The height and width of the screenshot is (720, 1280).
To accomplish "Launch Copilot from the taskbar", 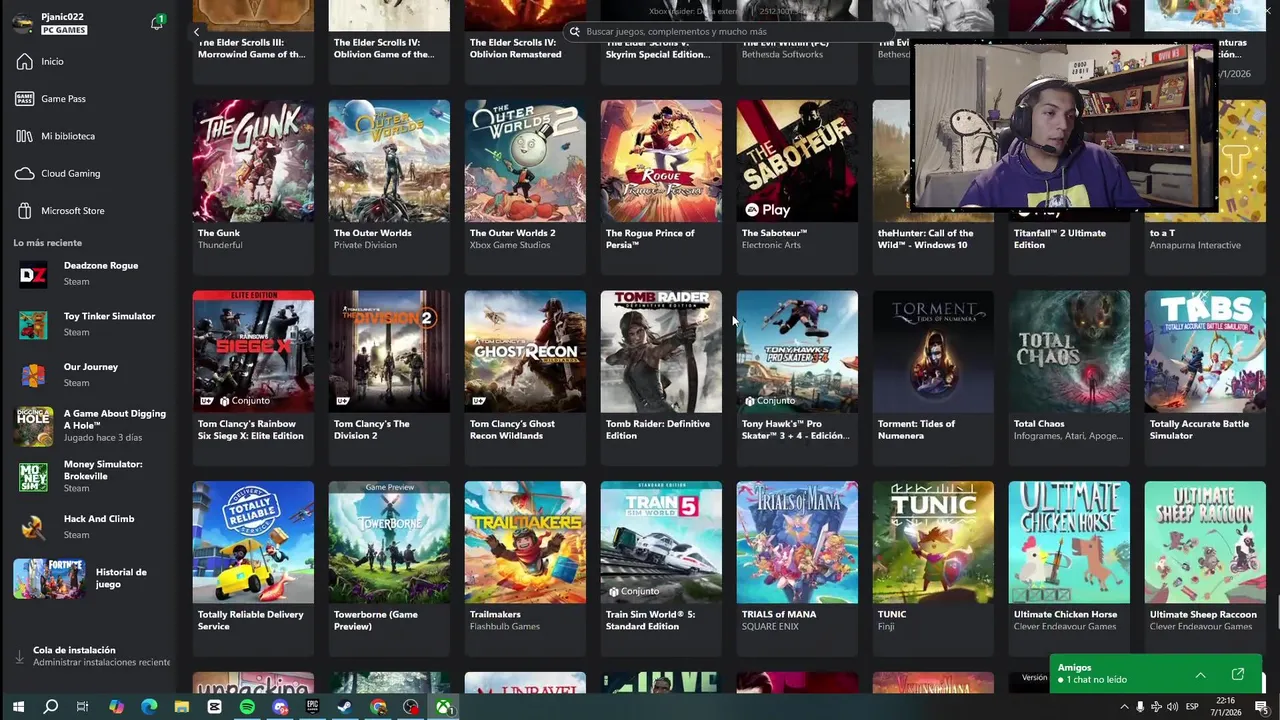I will click(116, 707).
